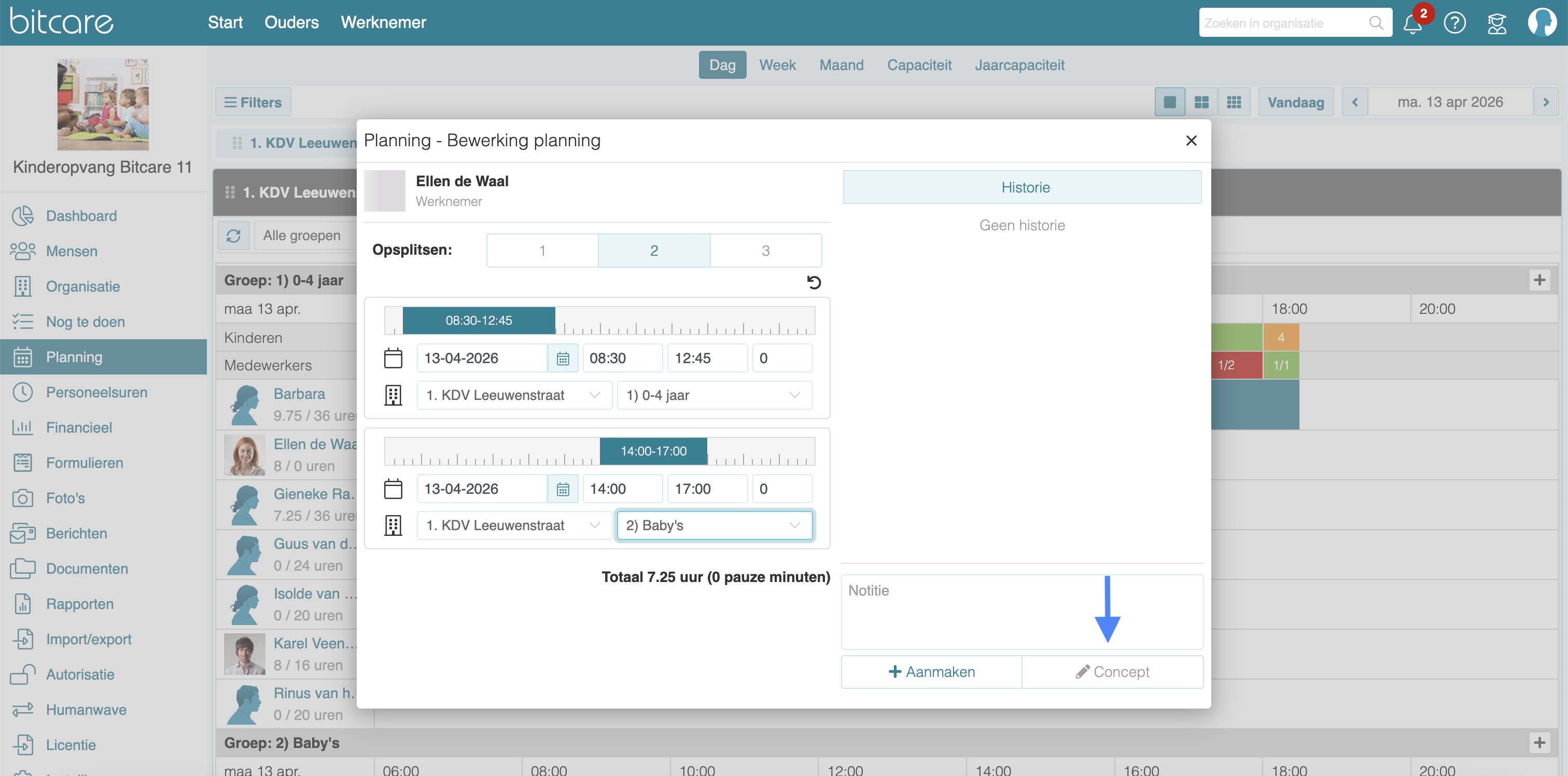
Task: Open calendar picker for first shift date
Action: point(563,358)
